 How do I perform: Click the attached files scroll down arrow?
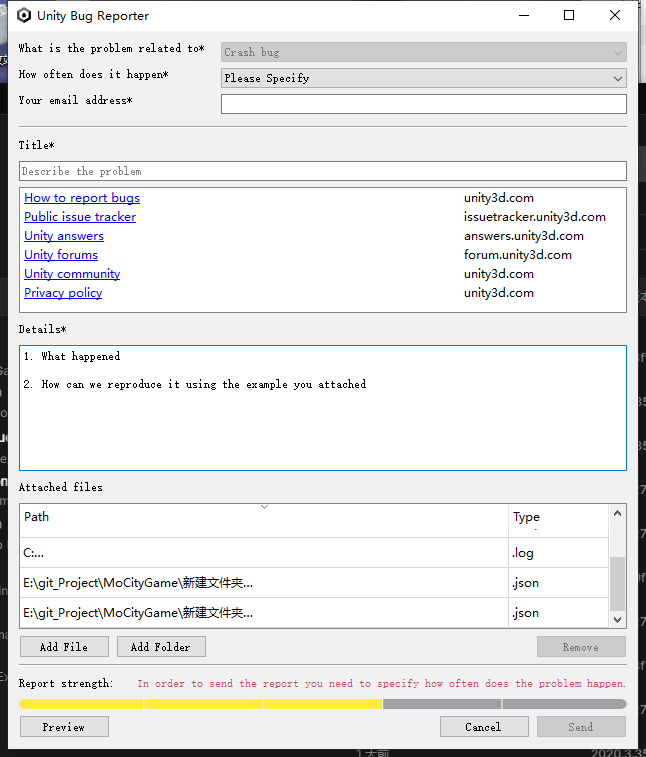617,619
